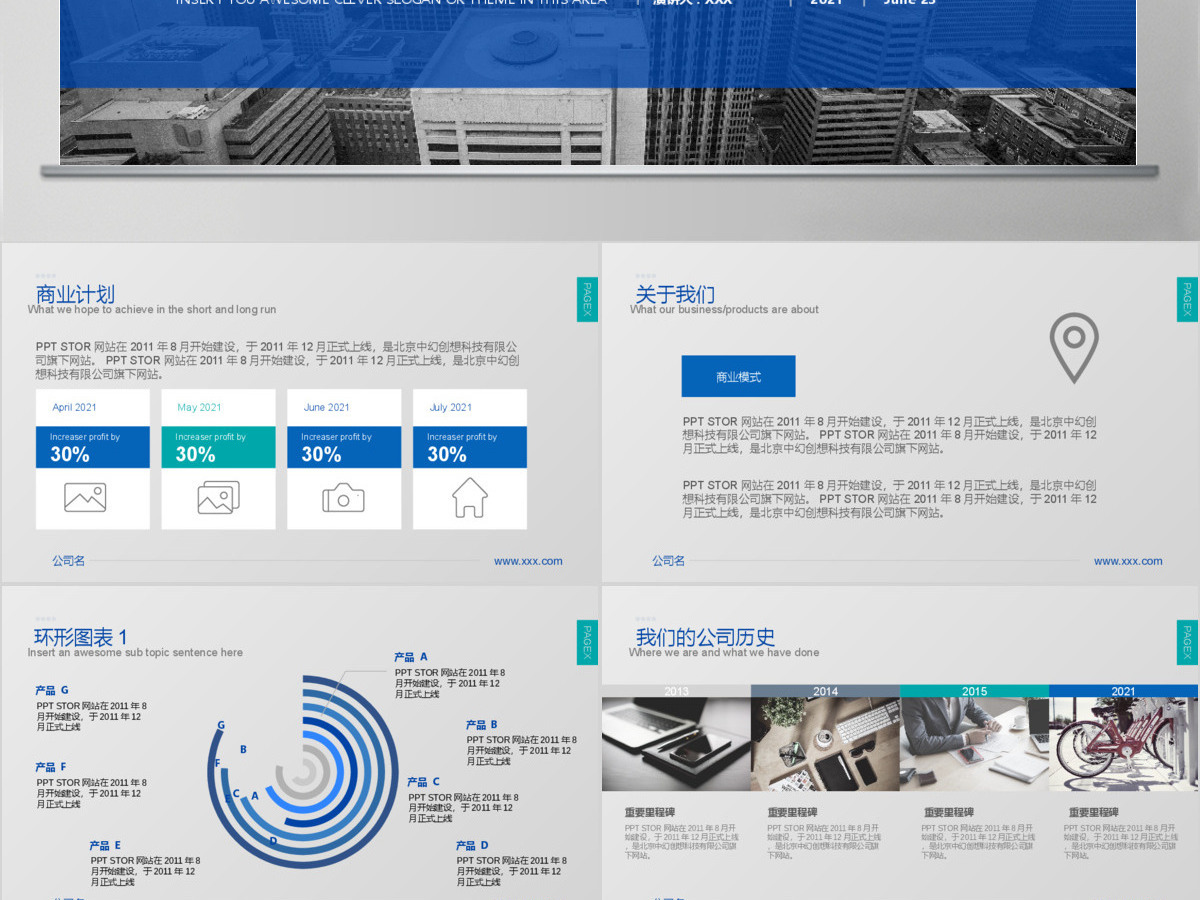Click the PAGEX tag on 关于我们 slide

coord(1187,299)
